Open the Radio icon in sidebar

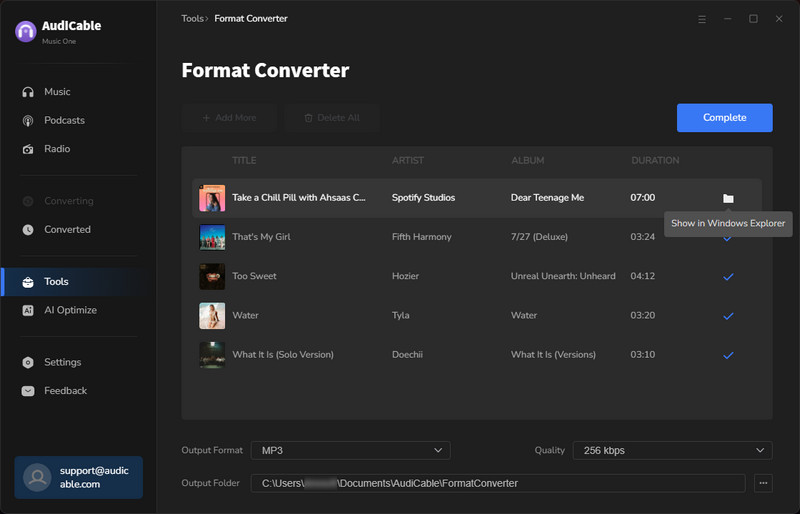28,149
